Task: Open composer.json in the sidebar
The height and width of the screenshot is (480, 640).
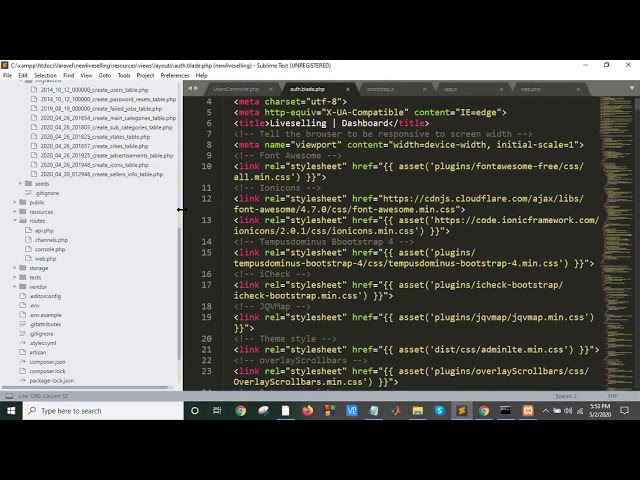Action: tap(47, 362)
